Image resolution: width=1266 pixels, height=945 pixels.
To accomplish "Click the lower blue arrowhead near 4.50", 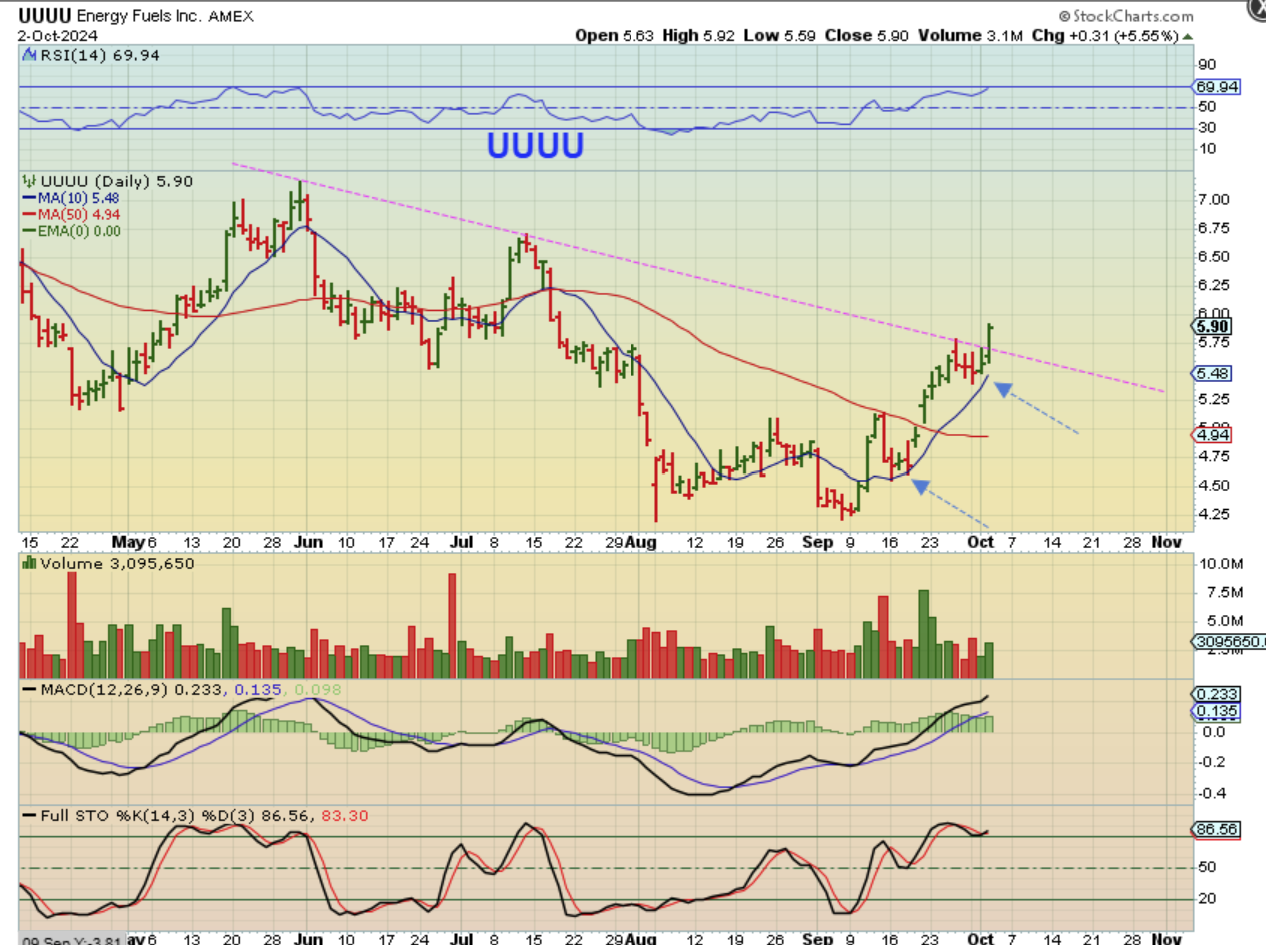I will click(x=920, y=486).
